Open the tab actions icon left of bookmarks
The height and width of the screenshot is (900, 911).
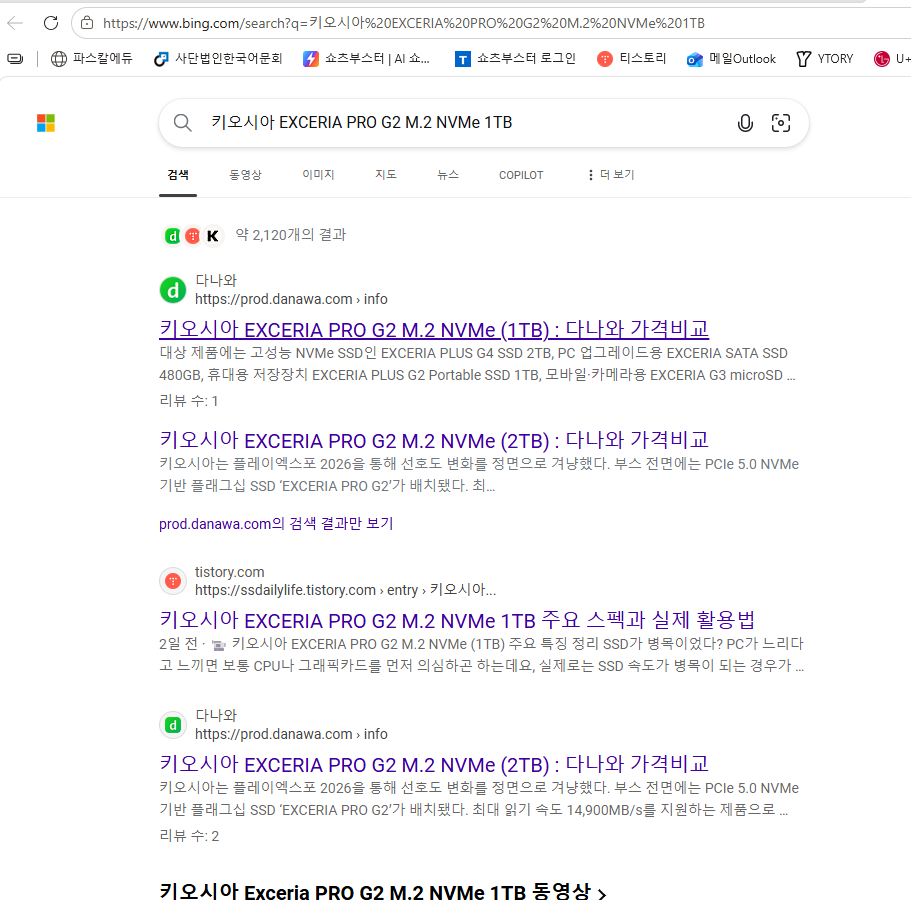pos(15,59)
